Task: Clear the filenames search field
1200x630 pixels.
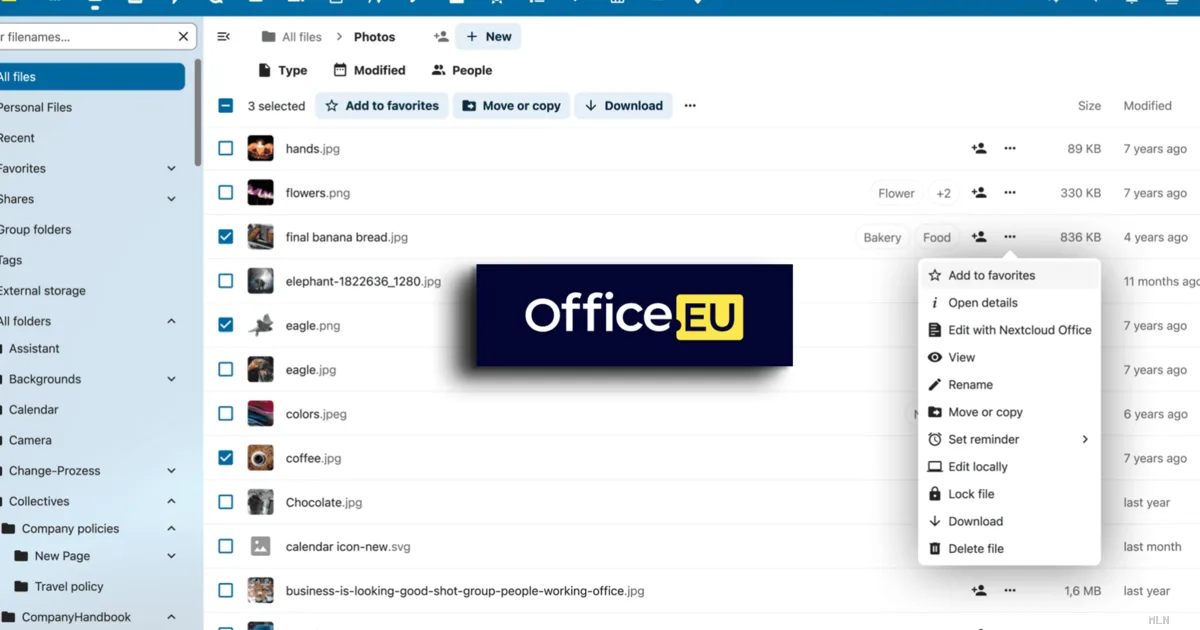Action: [x=183, y=37]
